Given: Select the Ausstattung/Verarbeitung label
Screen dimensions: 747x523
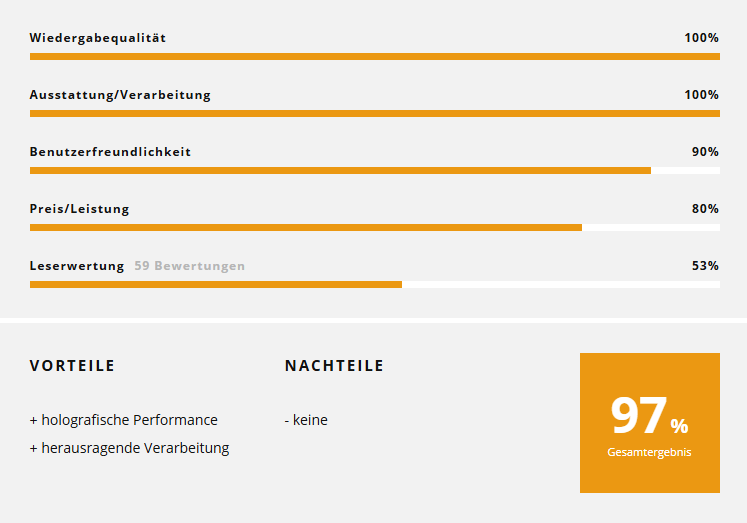Looking at the screenshot, I should [120, 95].
